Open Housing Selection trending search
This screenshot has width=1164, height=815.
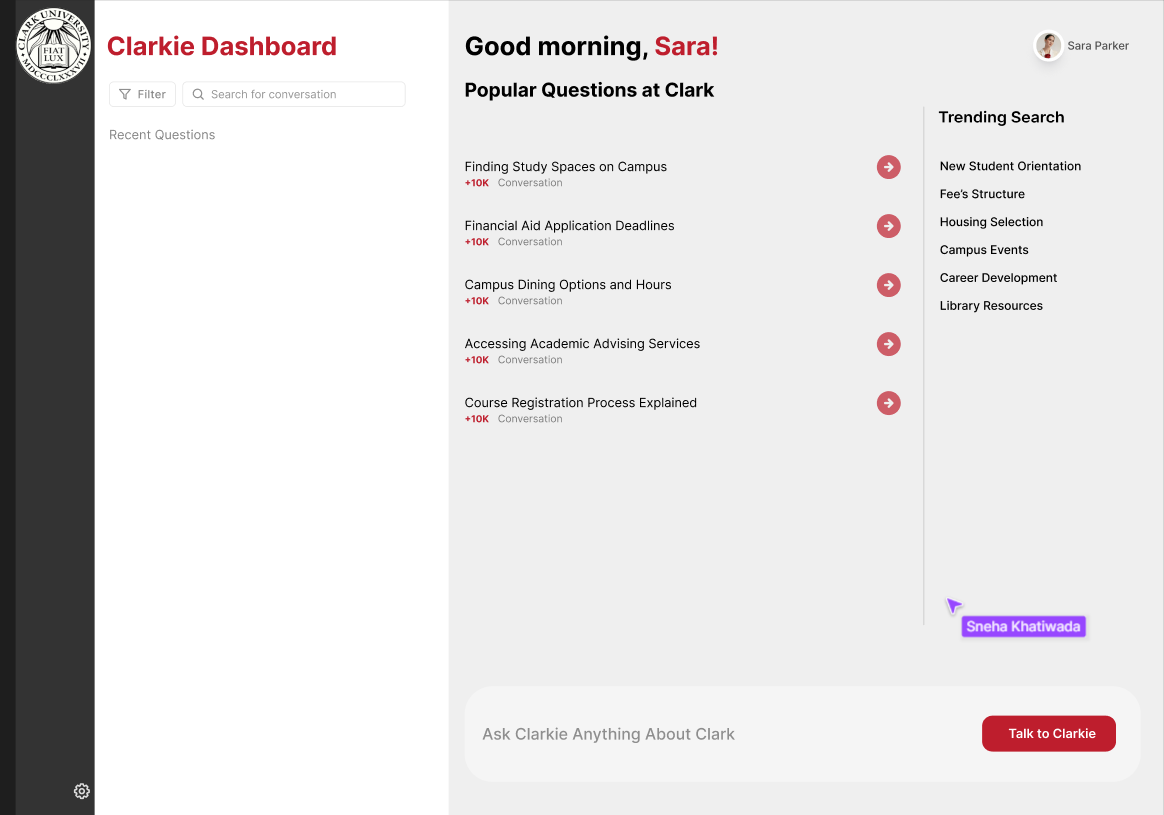tap(991, 222)
